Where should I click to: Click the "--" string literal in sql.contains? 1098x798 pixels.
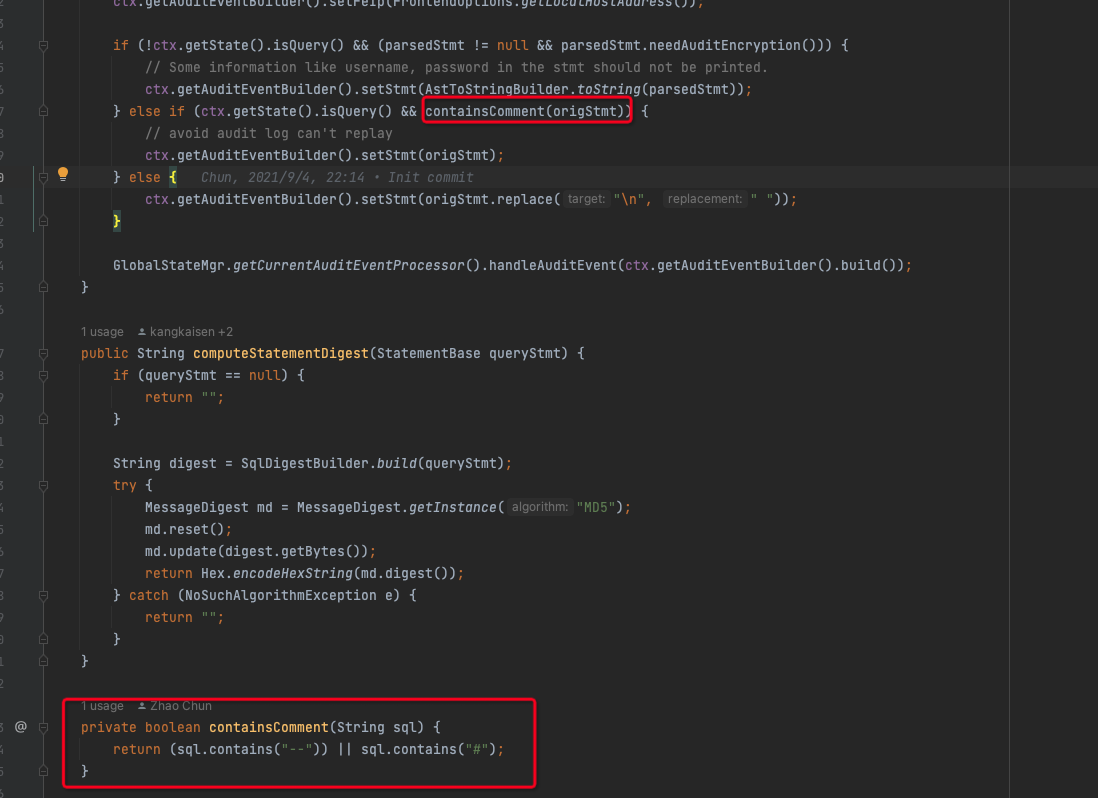pos(297,749)
